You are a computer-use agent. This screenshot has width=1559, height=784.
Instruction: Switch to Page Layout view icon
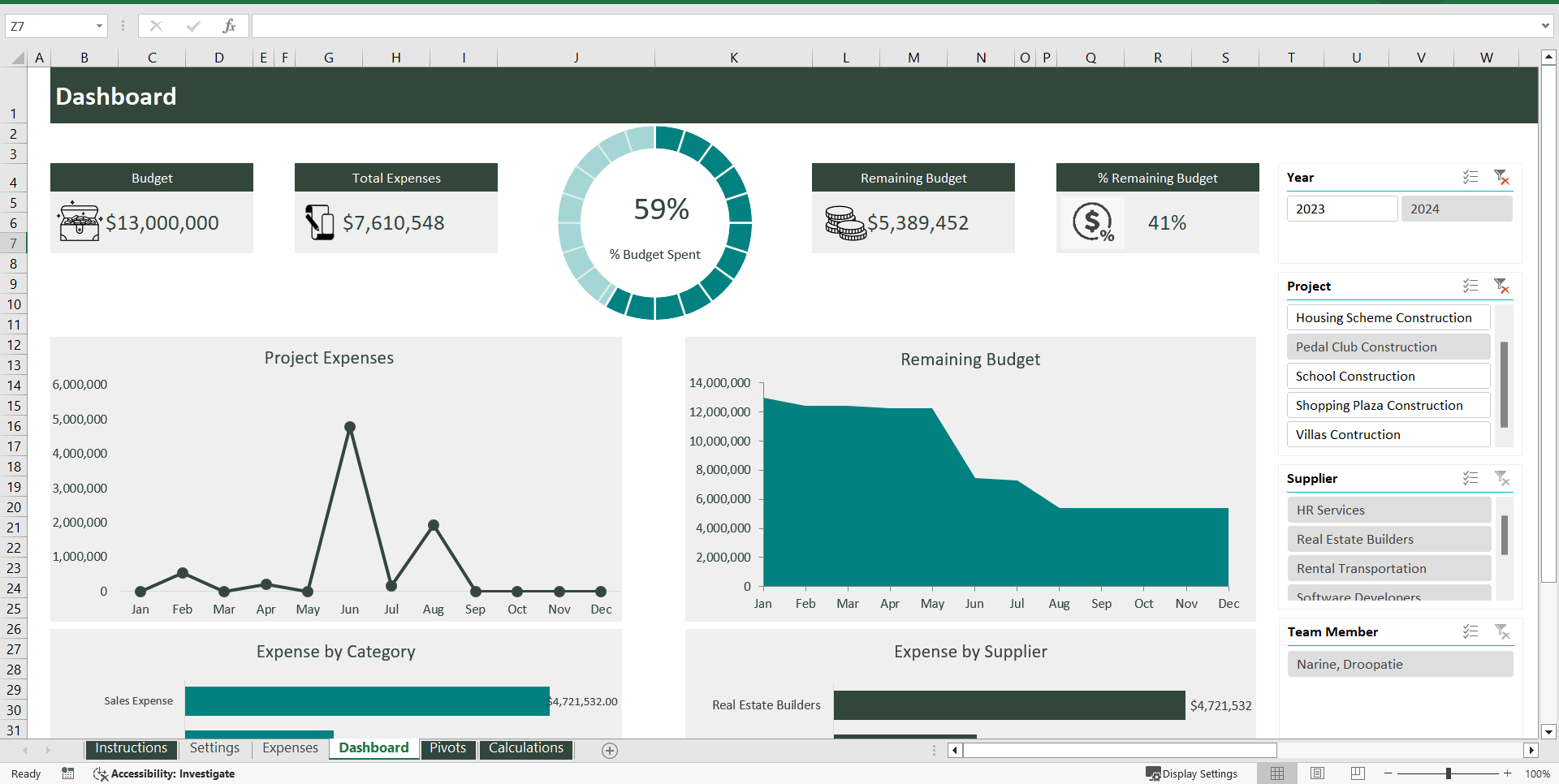coord(1317,773)
